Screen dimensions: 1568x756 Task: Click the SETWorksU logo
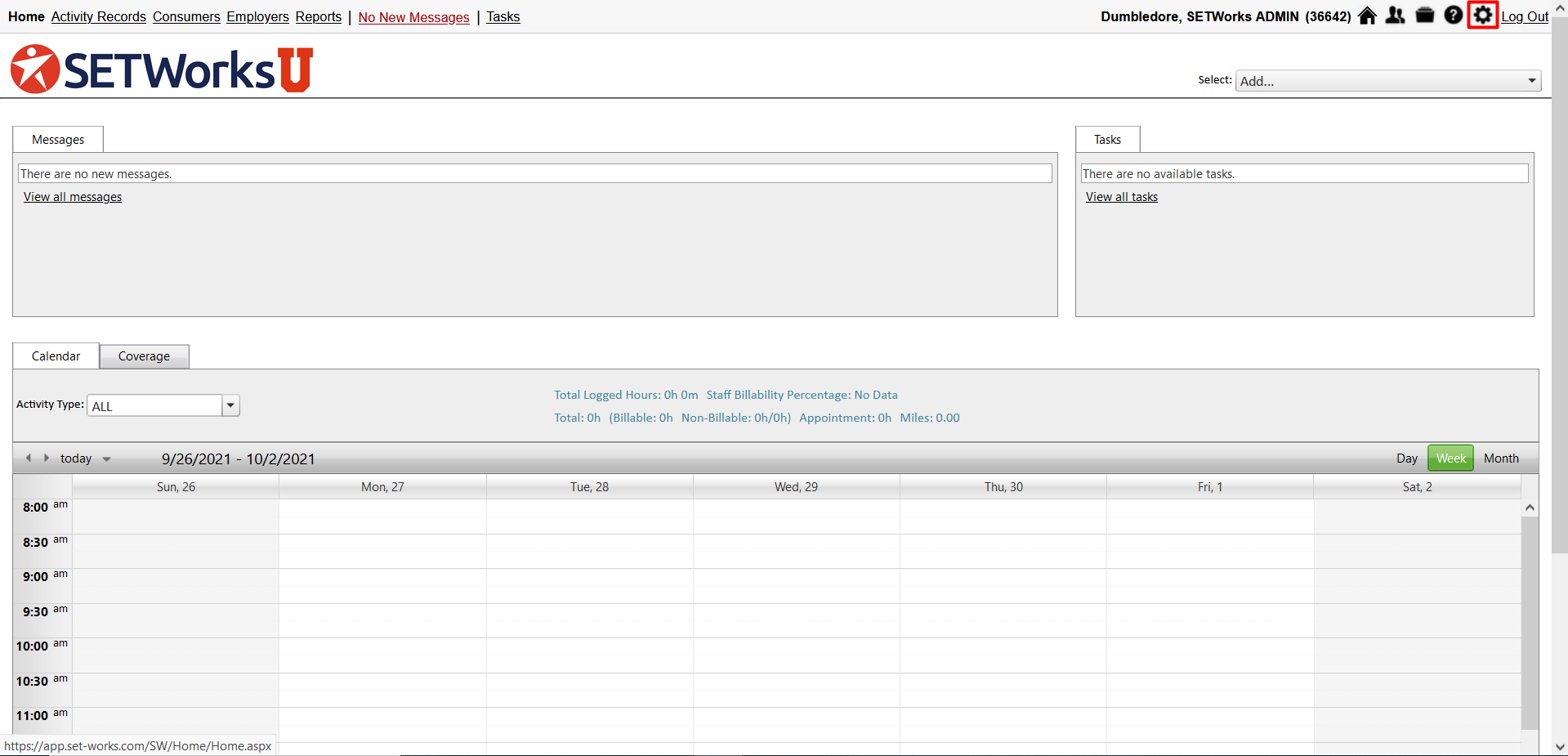coord(162,69)
